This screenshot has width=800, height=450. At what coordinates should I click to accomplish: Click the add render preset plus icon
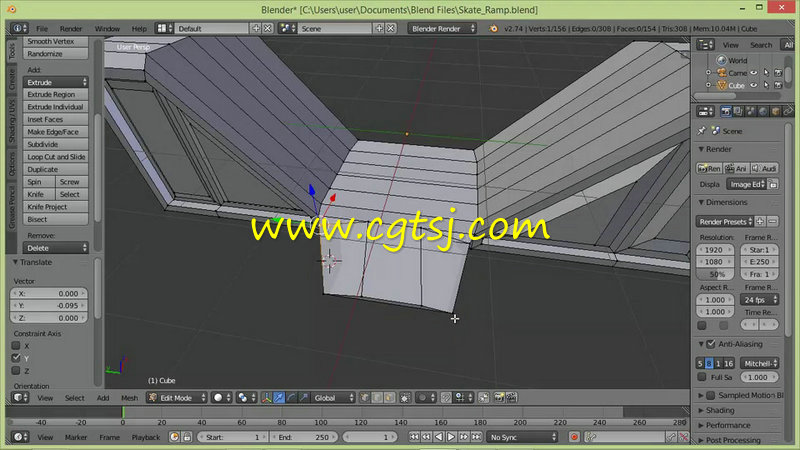click(x=760, y=220)
